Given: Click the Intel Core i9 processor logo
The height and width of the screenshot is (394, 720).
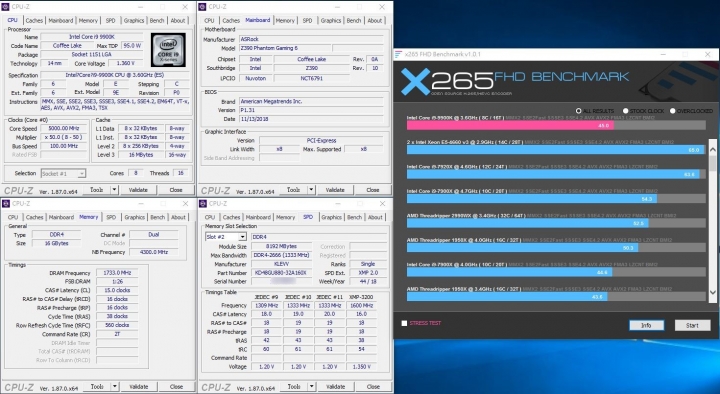Looking at the screenshot, I should click(x=168, y=50).
